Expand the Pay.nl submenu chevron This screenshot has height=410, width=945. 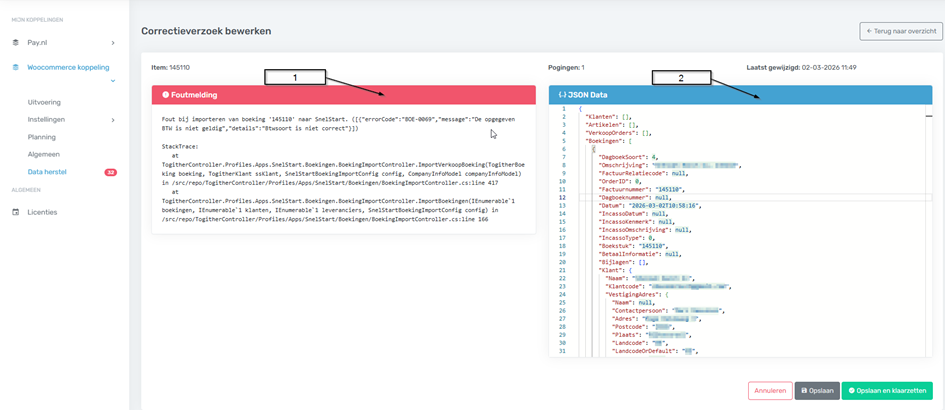tap(113, 43)
